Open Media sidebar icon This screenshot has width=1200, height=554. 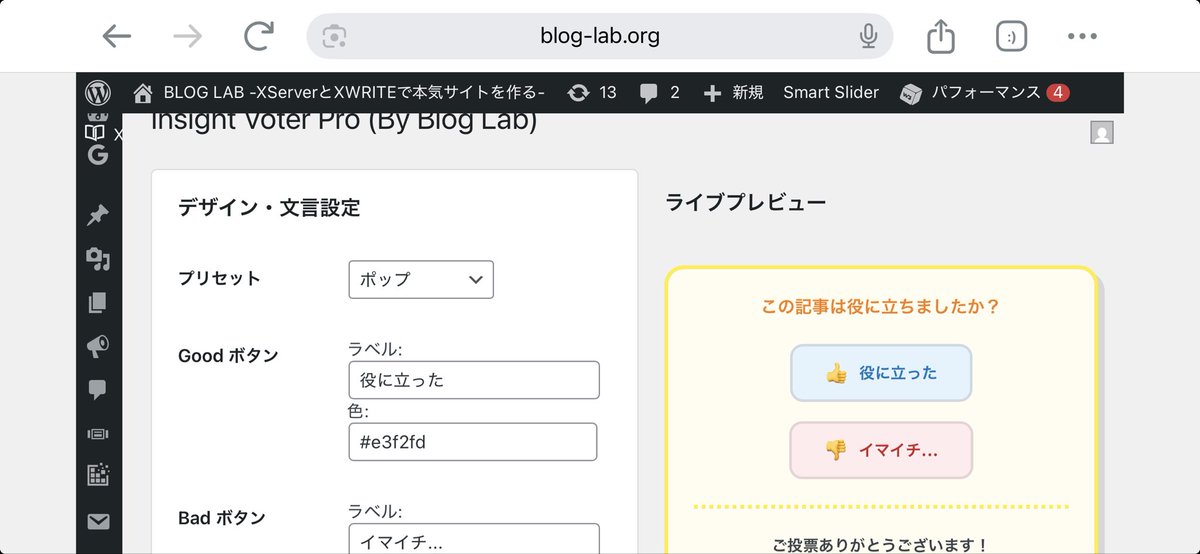point(98,259)
